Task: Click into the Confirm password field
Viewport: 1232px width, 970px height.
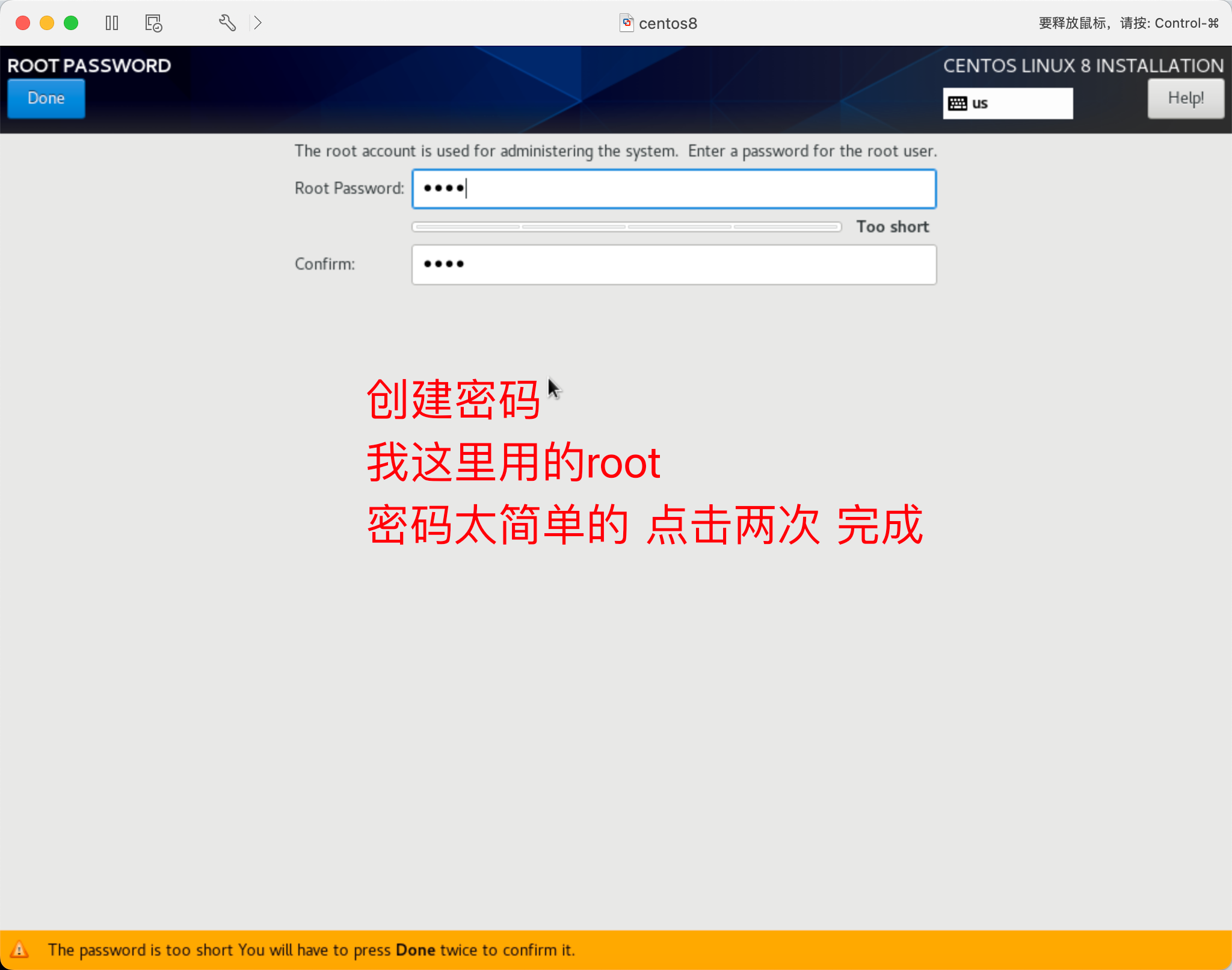Action: [674, 265]
